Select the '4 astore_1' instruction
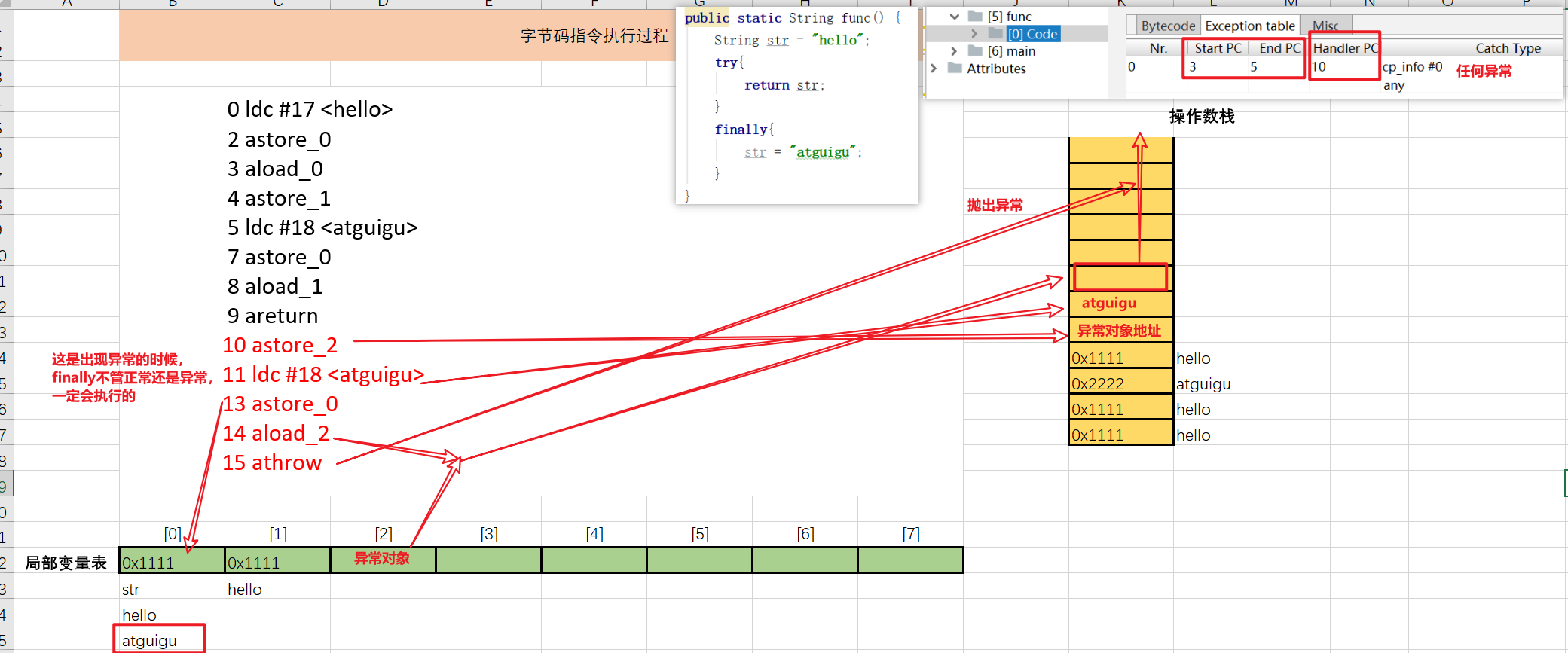1568x653 pixels. 280,198
